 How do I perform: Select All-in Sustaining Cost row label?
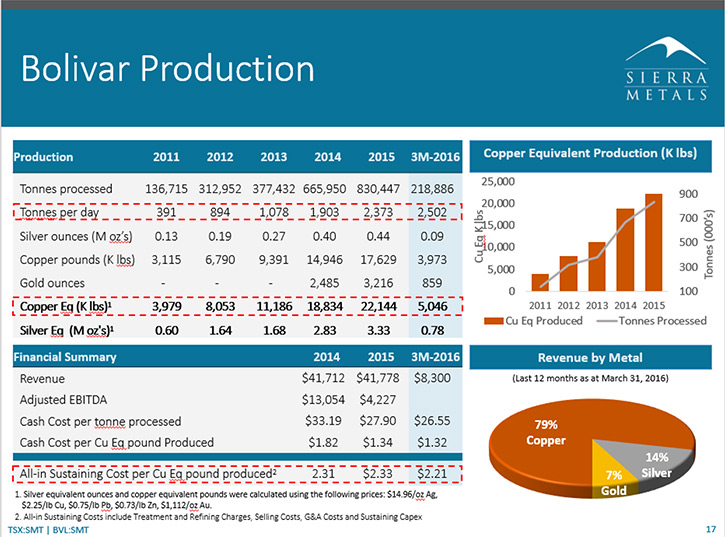pos(148,474)
